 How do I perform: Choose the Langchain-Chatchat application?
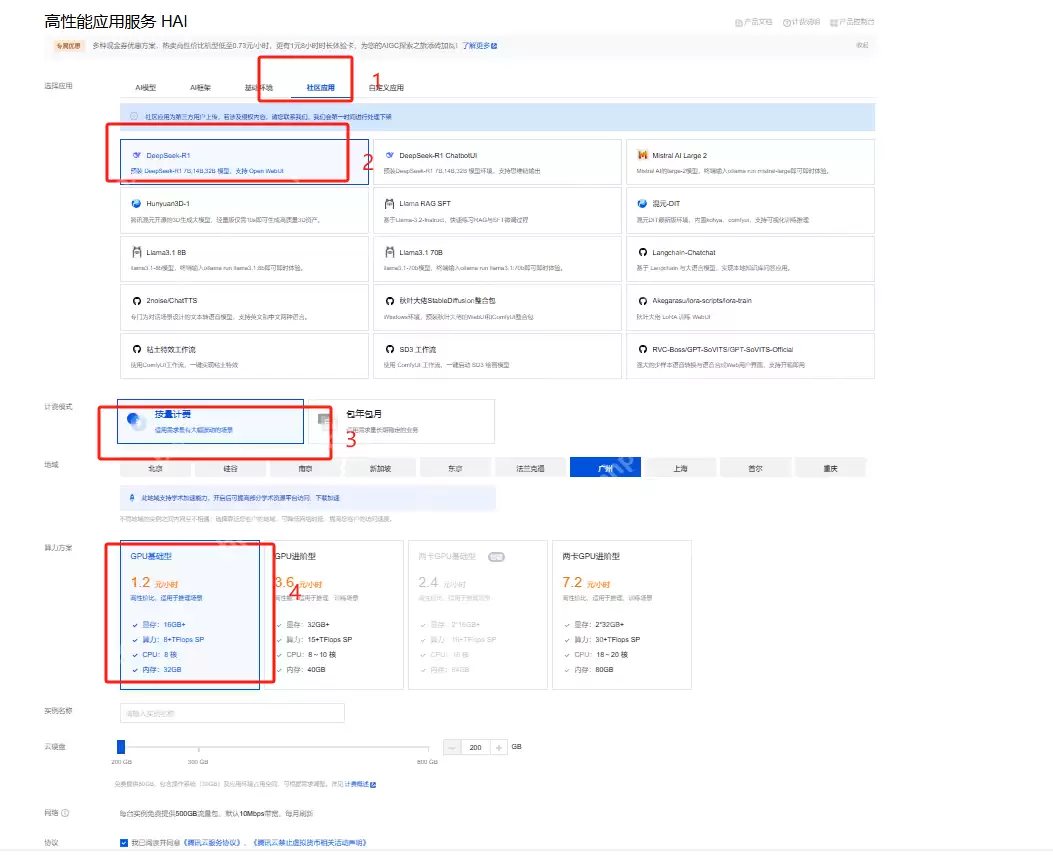[x=750, y=258]
